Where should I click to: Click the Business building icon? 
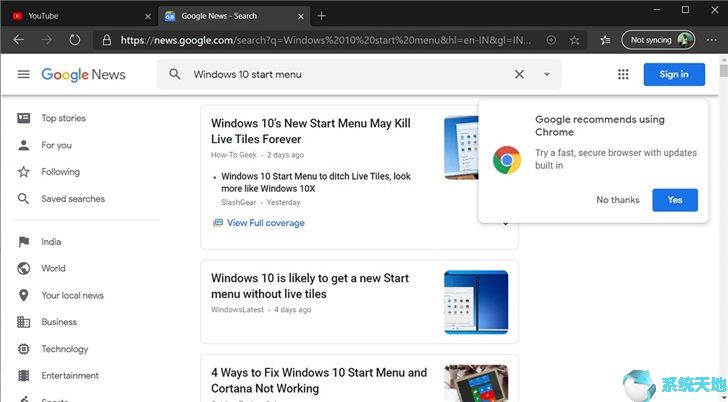click(24, 322)
